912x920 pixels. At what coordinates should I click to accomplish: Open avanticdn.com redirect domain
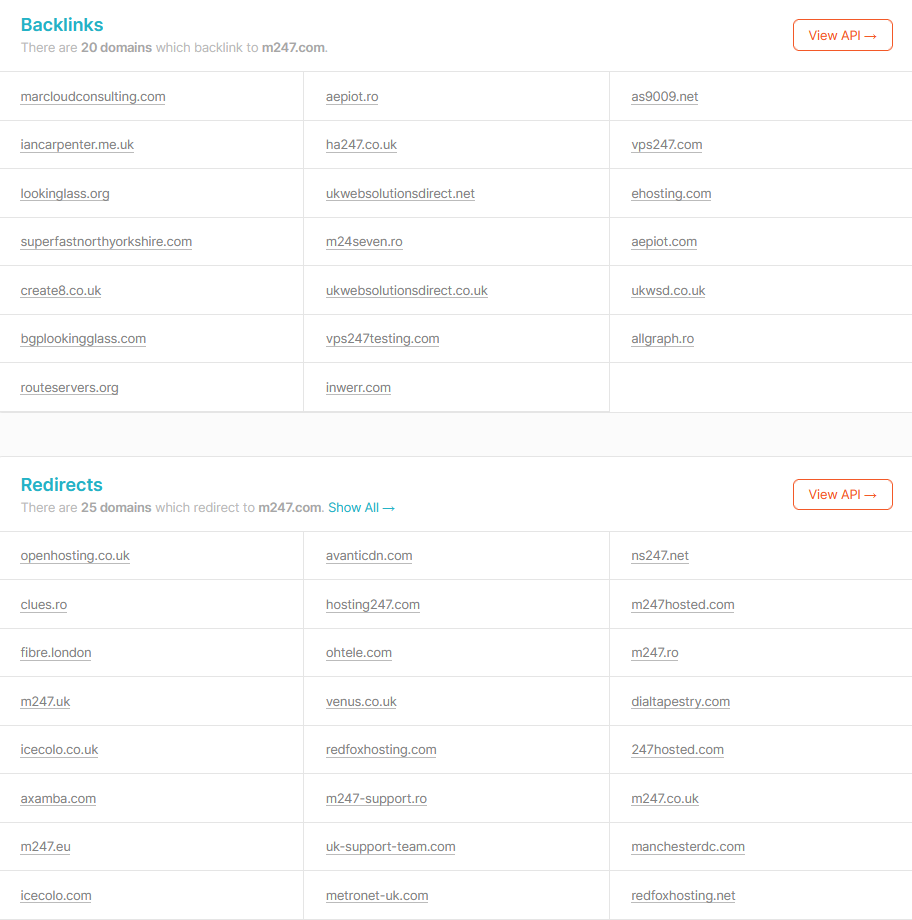click(x=369, y=555)
